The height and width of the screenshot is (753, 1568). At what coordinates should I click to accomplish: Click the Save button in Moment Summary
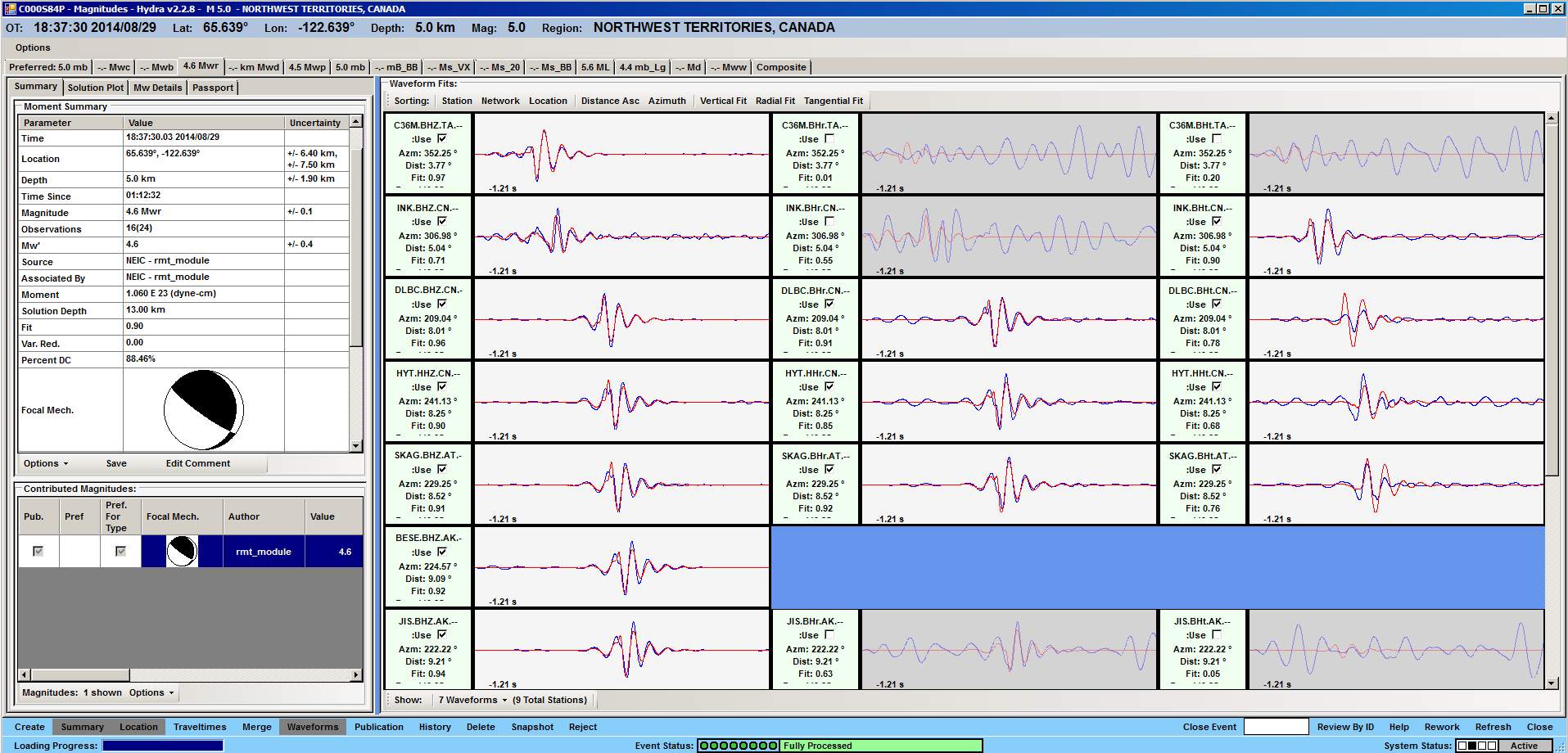click(x=116, y=463)
